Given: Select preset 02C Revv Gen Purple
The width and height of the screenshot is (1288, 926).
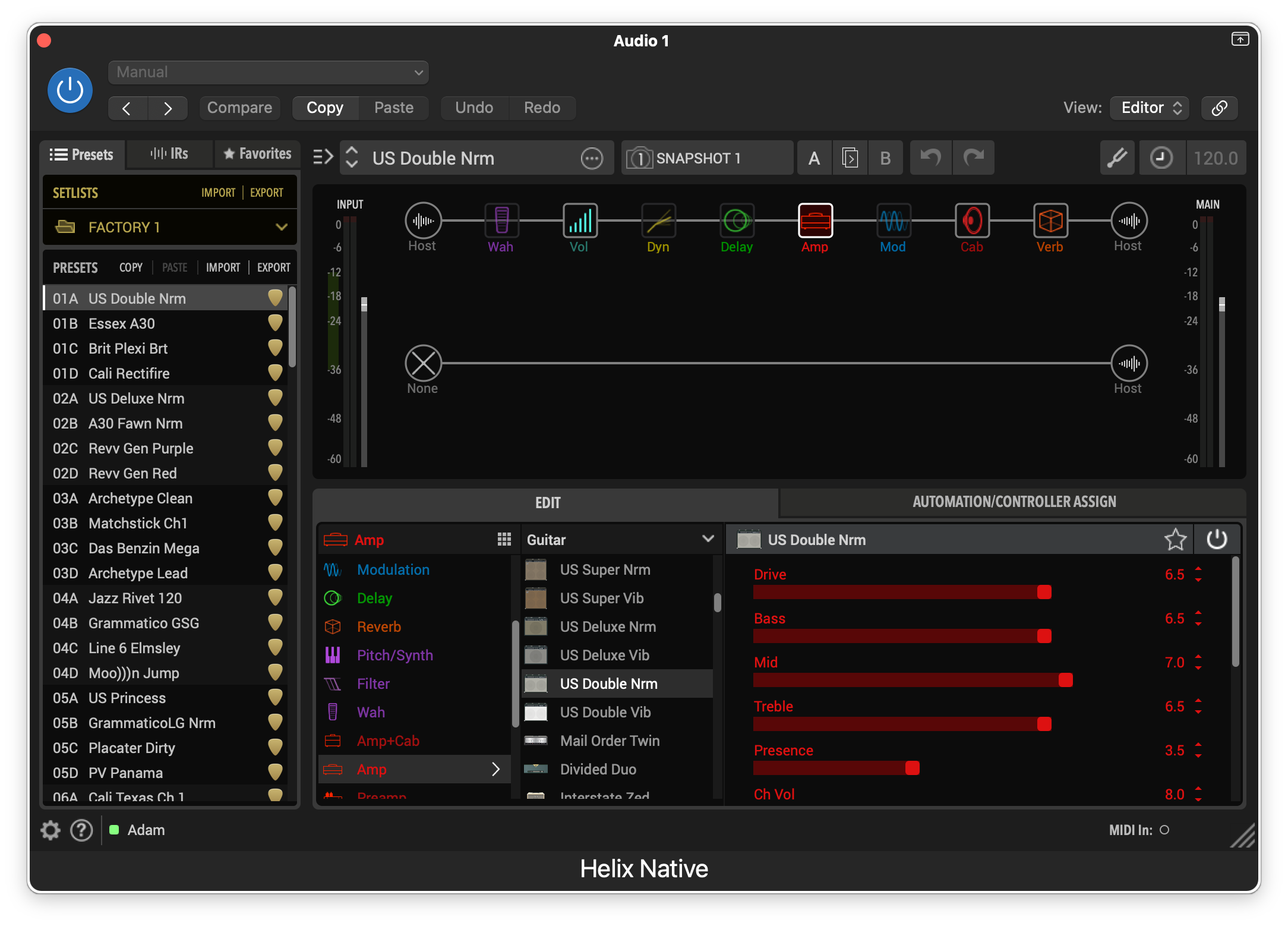Looking at the screenshot, I should click(165, 448).
